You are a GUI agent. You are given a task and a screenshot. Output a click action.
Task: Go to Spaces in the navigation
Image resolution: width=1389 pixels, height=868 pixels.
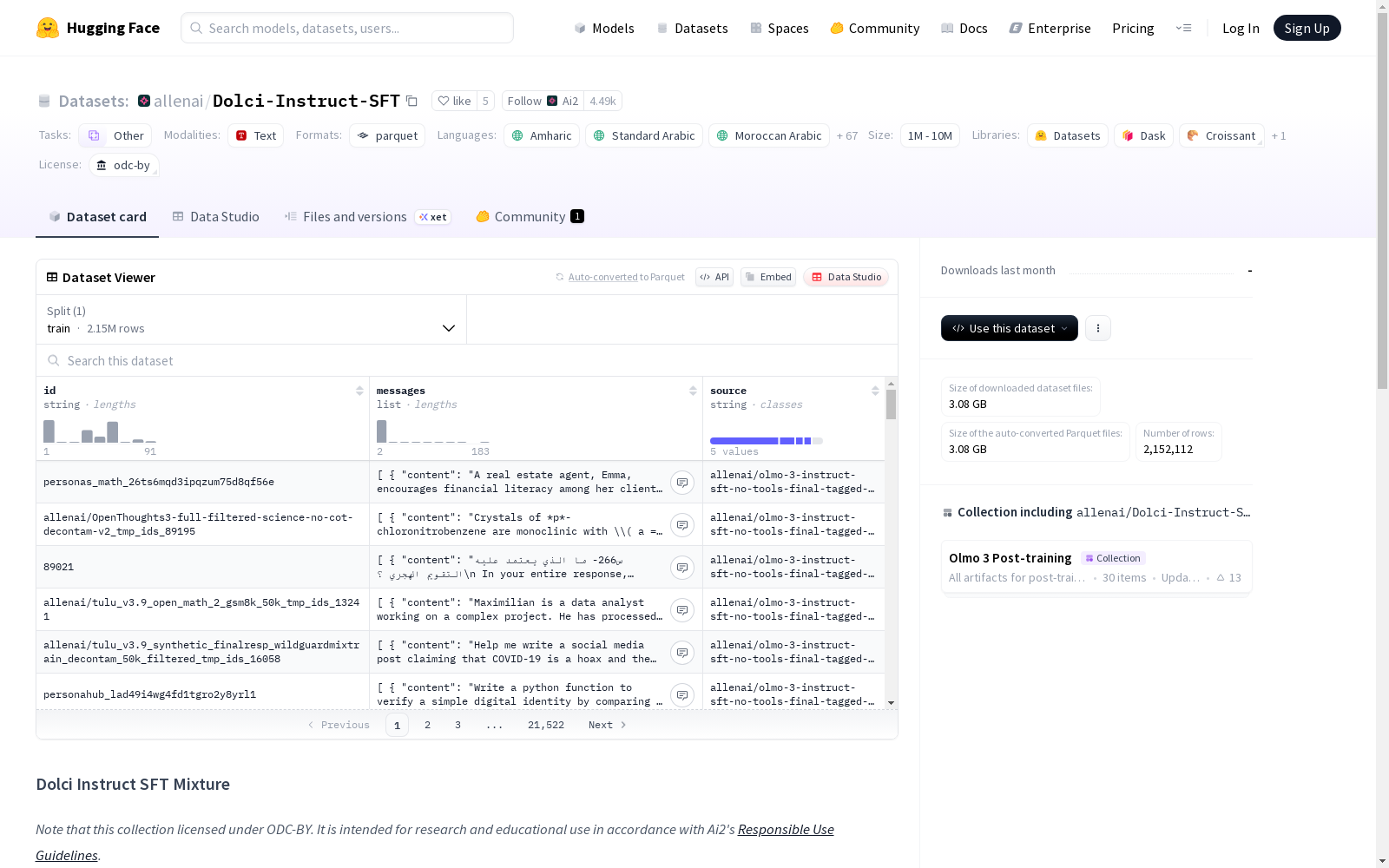[780, 28]
